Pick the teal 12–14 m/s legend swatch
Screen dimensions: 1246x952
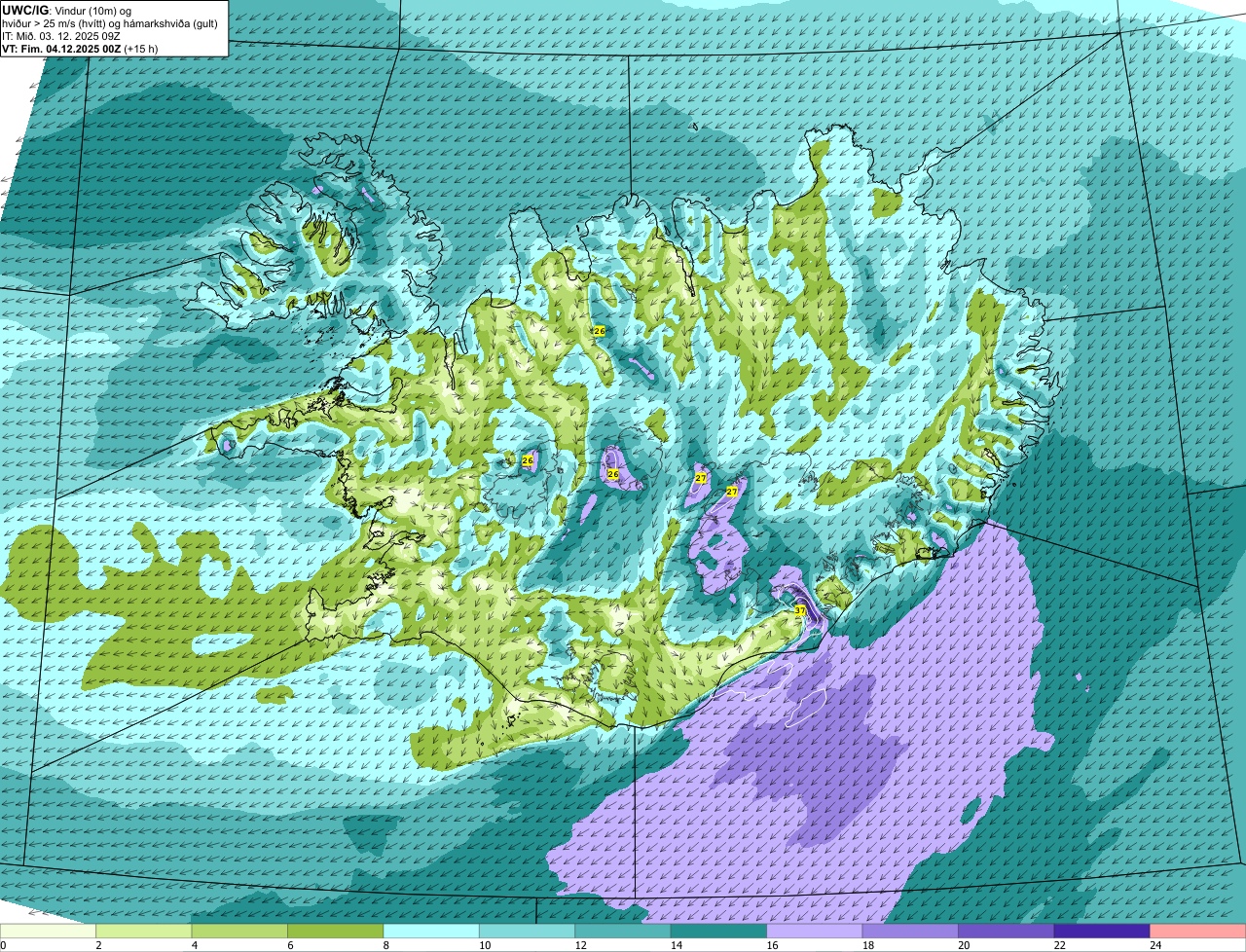pyautogui.click(x=623, y=932)
